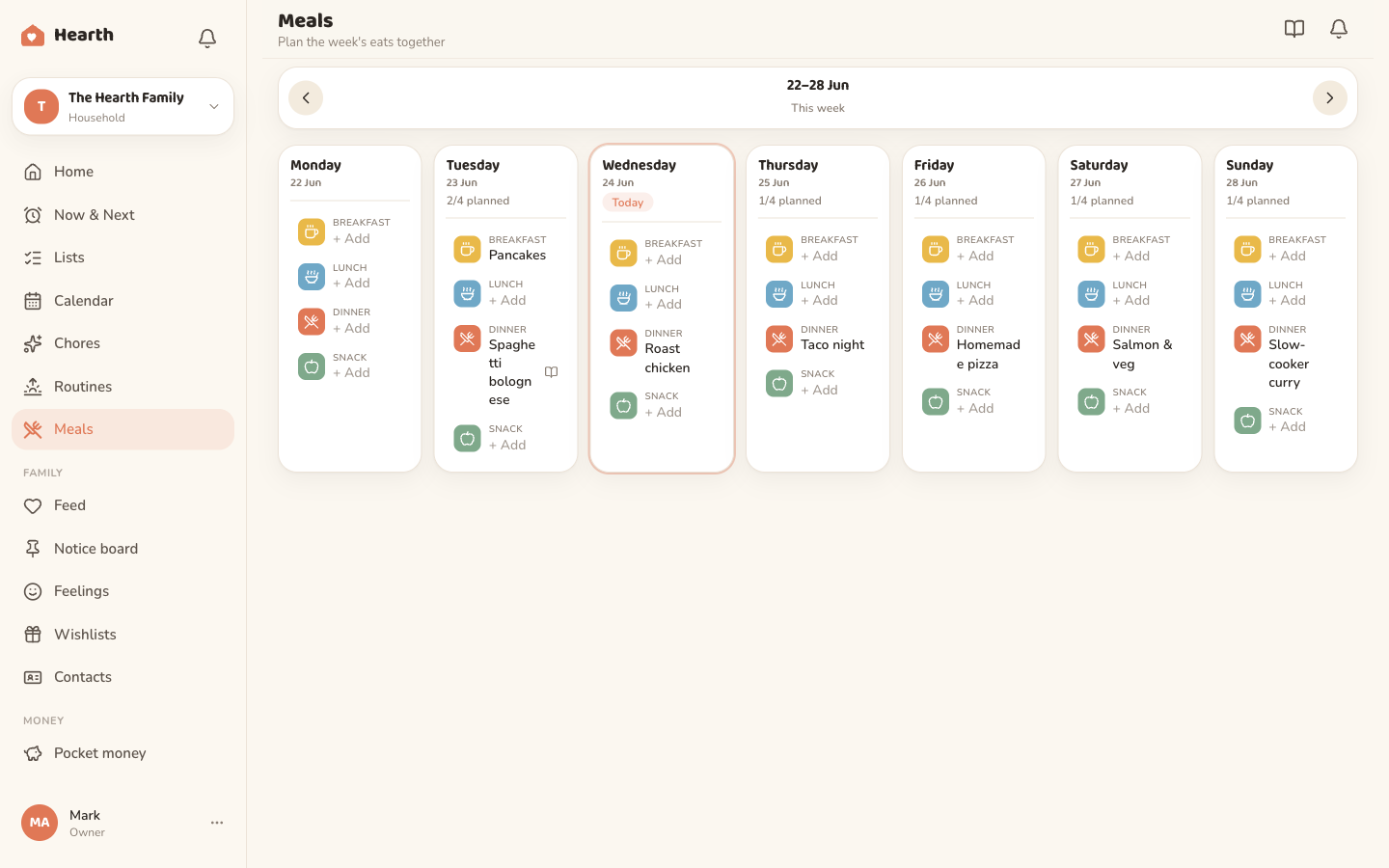Click Hearth logo icon

[33, 36]
